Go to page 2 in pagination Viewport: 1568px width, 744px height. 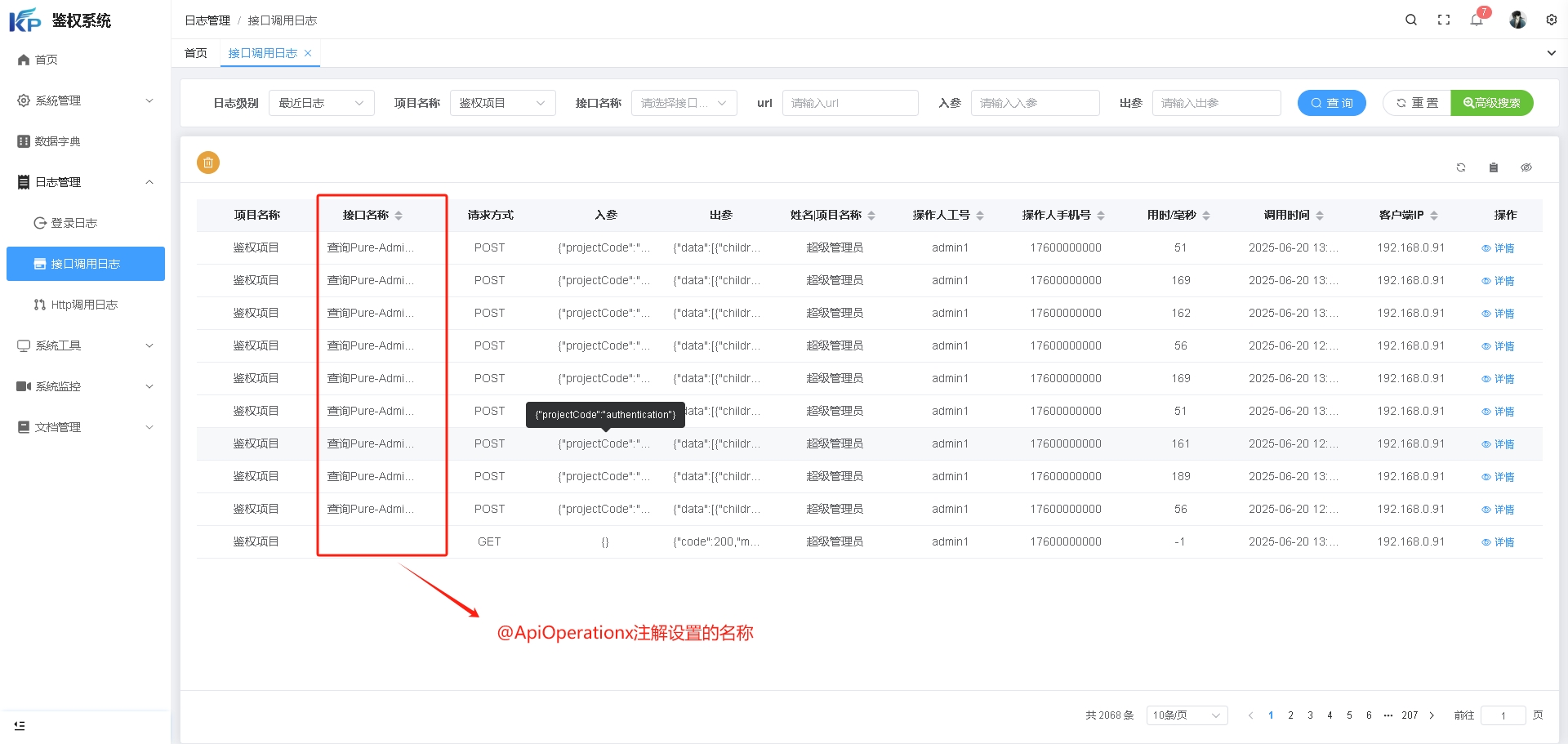point(1290,715)
